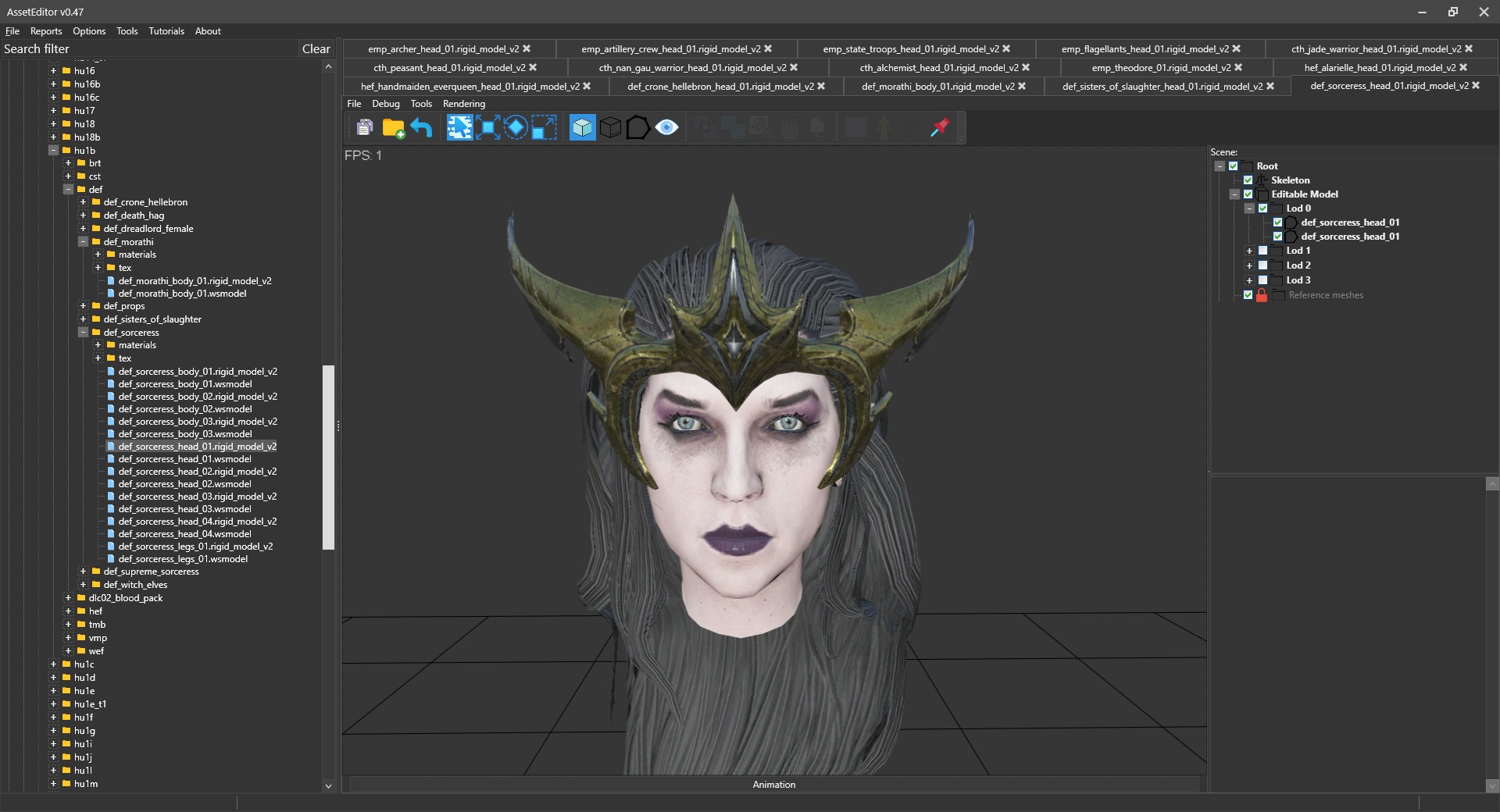Switch to the emp_theodore_01.rigid_model_v2 tab
The width and height of the screenshot is (1500, 812).
1160,68
